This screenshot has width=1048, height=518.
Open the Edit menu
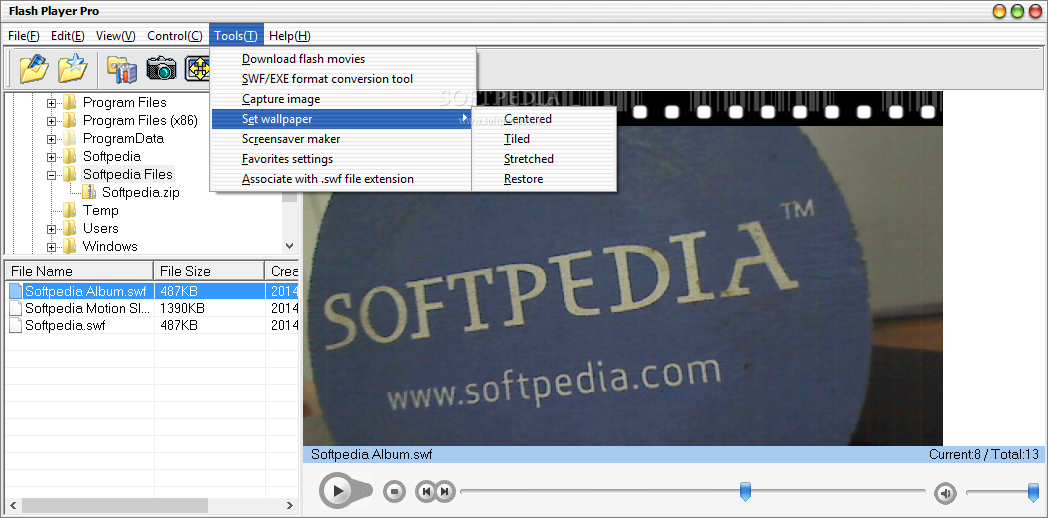click(x=68, y=36)
